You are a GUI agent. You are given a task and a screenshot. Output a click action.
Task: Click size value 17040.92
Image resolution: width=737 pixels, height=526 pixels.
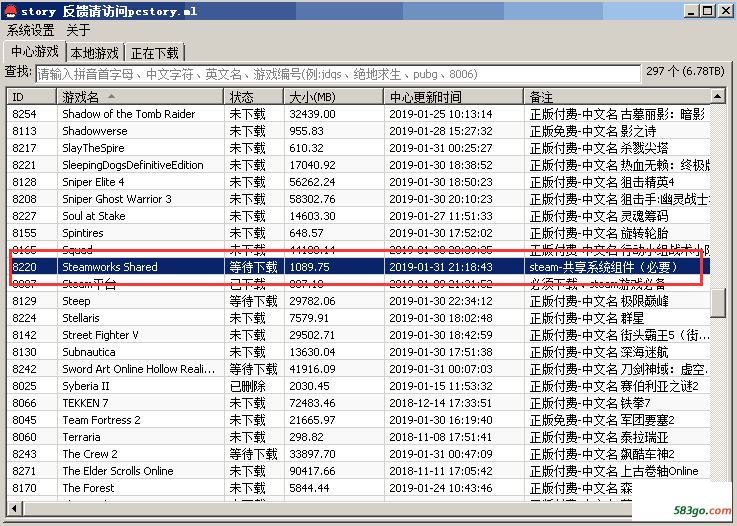[x=312, y=165]
